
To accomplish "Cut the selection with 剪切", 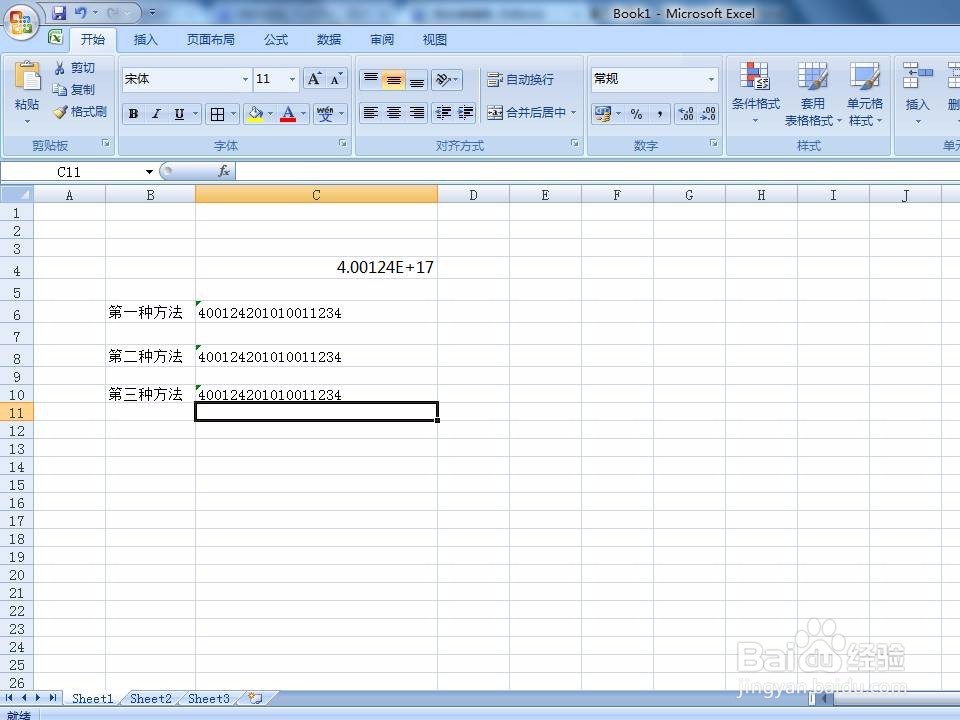I will click(75, 68).
